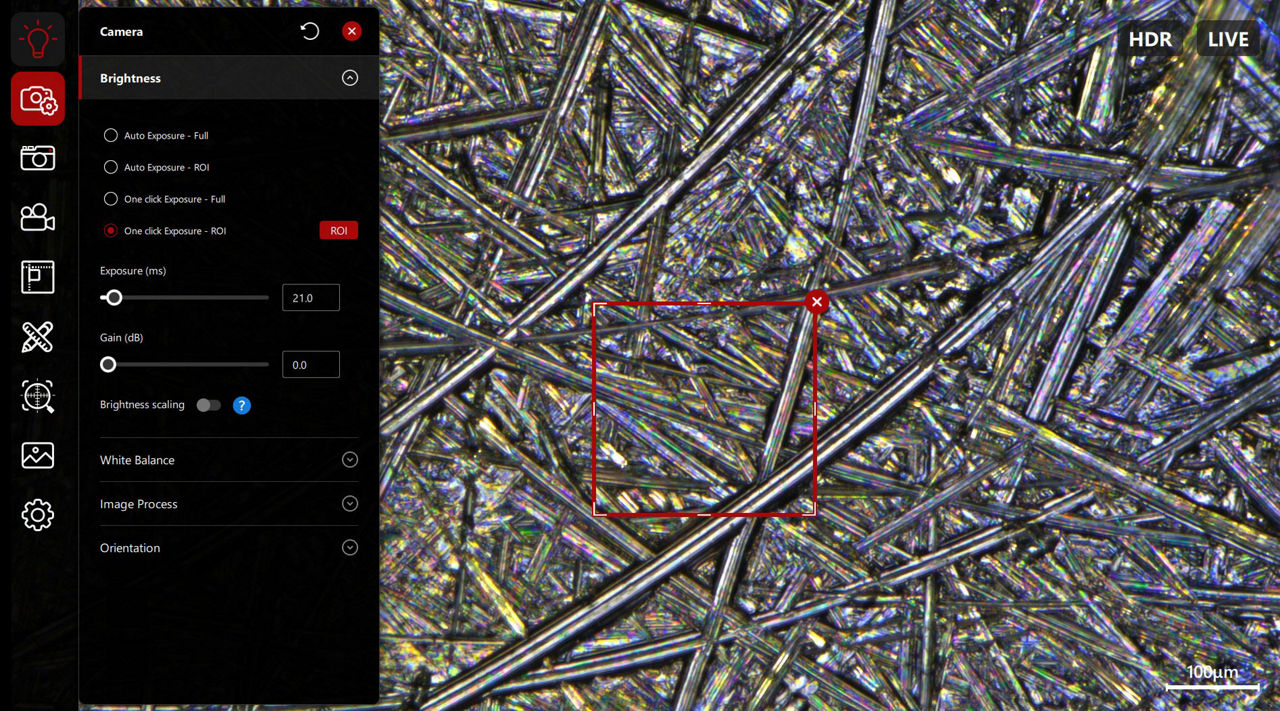Click the Exposure value field showing 21.0
The width and height of the screenshot is (1280, 711).
(x=311, y=298)
